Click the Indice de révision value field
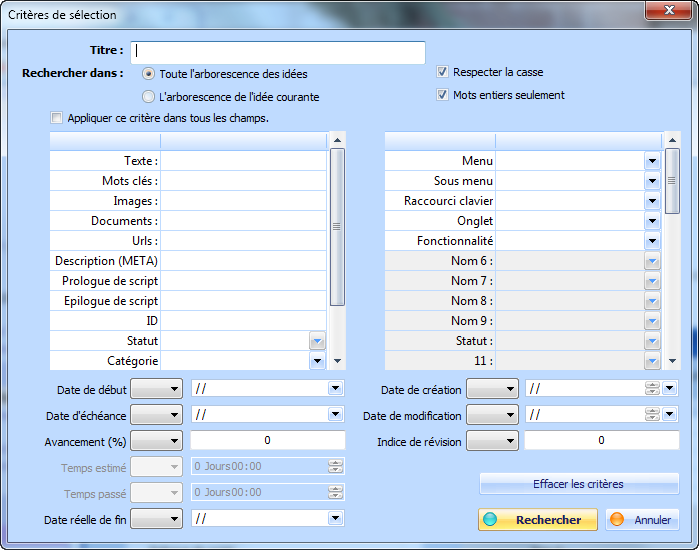 601,440
